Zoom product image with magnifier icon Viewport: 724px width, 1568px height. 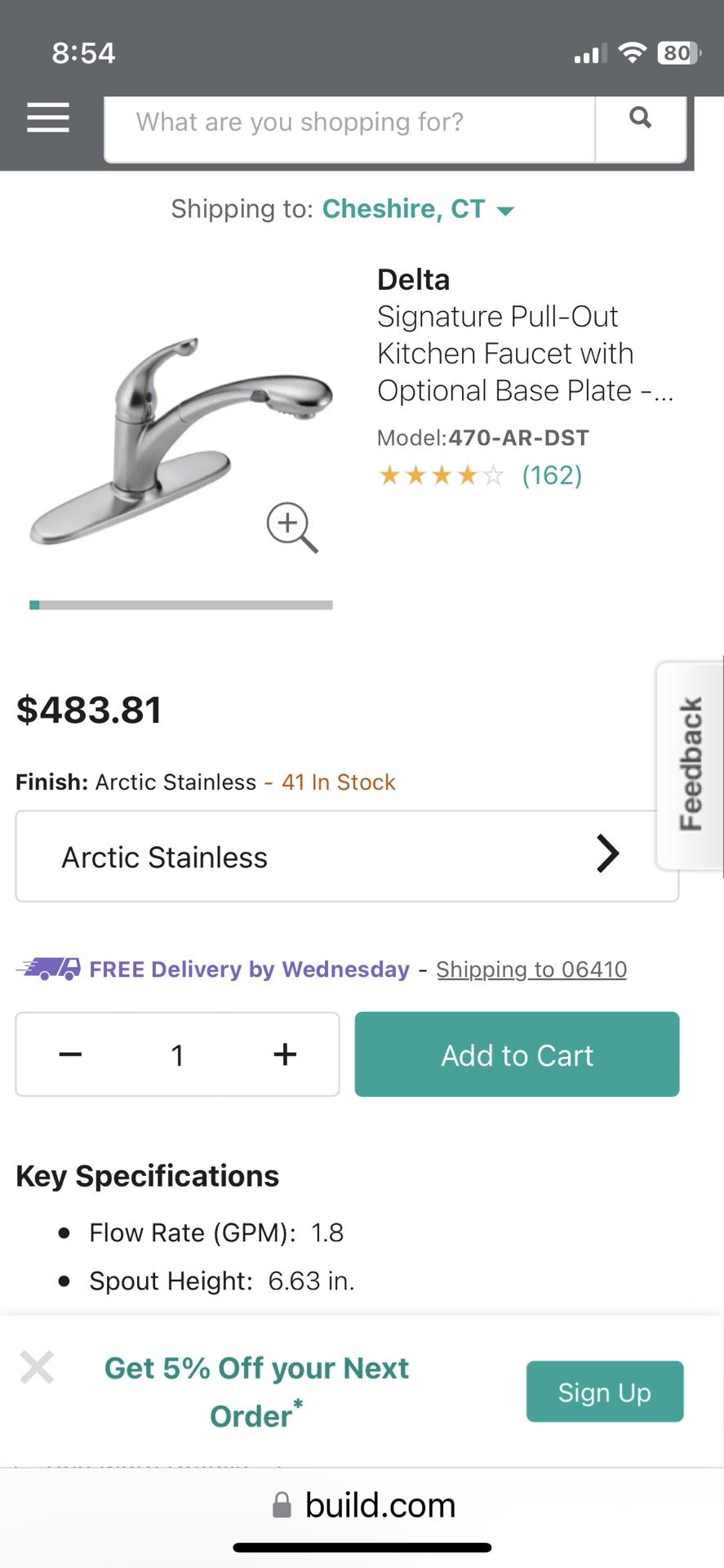click(x=291, y=527)
